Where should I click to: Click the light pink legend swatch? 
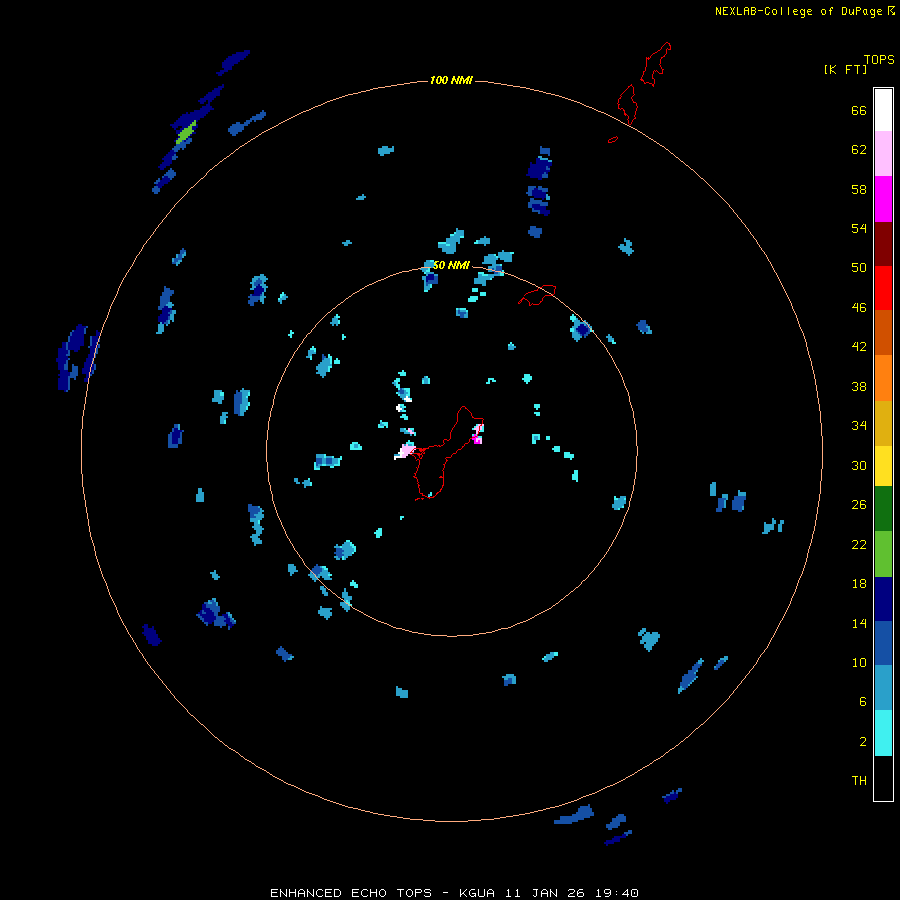(883, 154)
